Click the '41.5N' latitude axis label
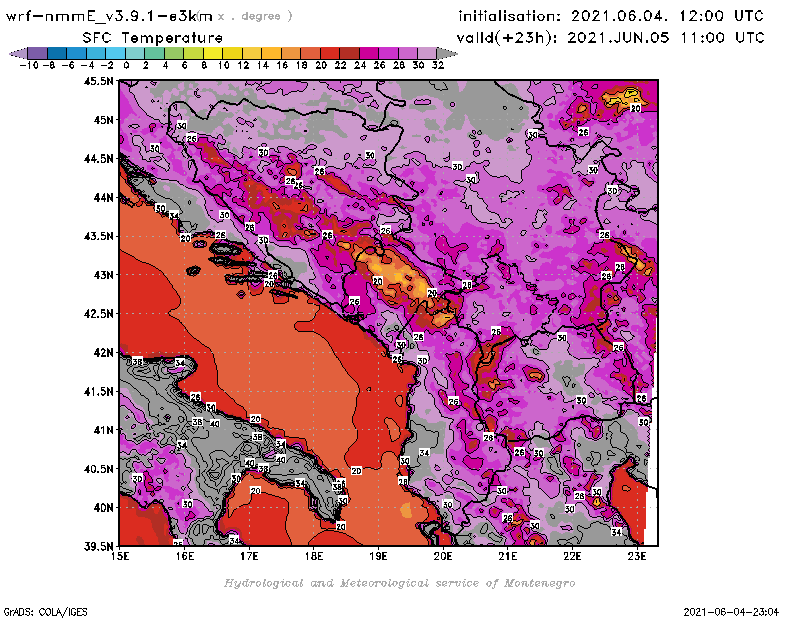Screen dimensions: 800x618 [x=99, y=391]
